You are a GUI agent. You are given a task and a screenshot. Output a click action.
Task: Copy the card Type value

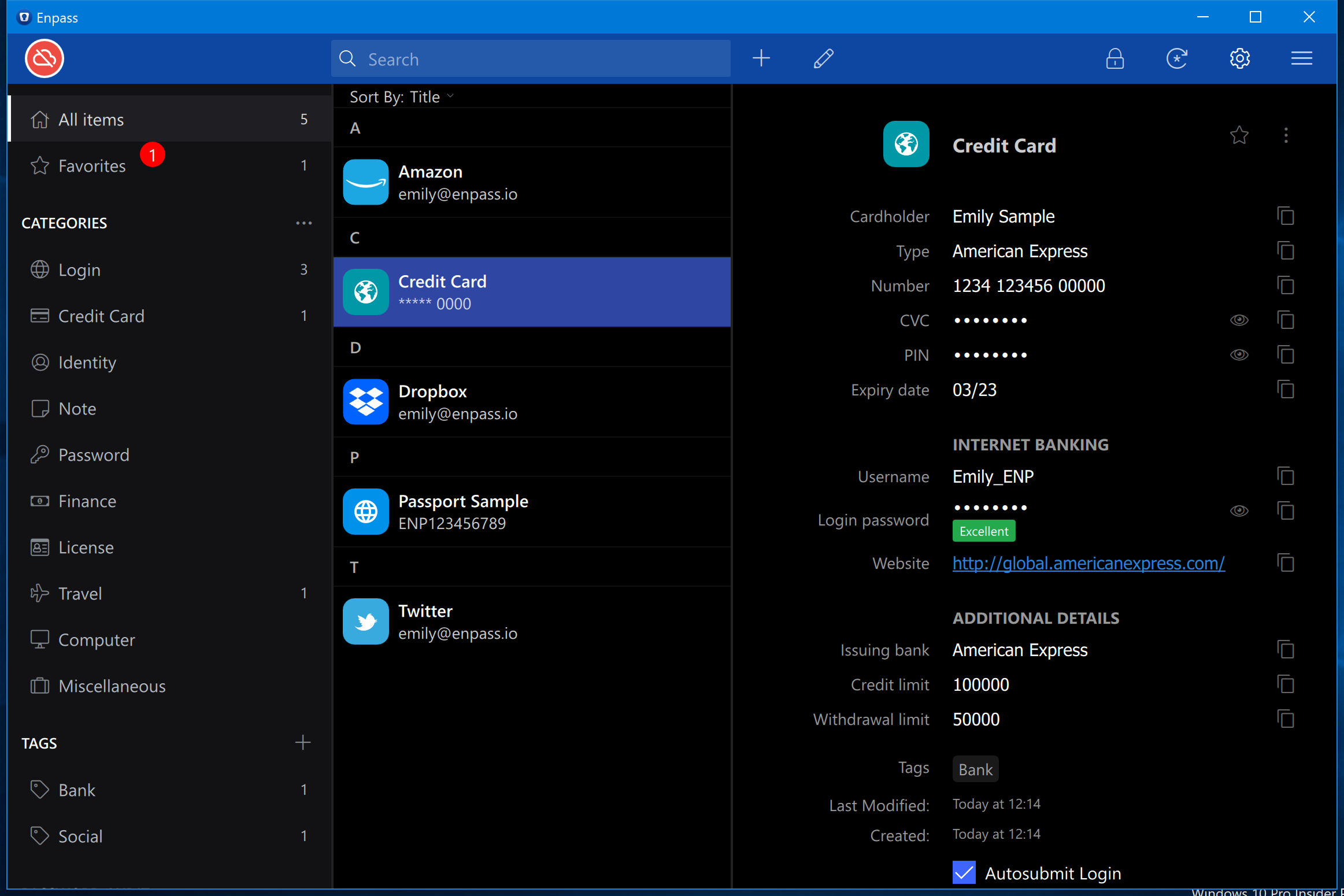click(x=1286, y=251)
